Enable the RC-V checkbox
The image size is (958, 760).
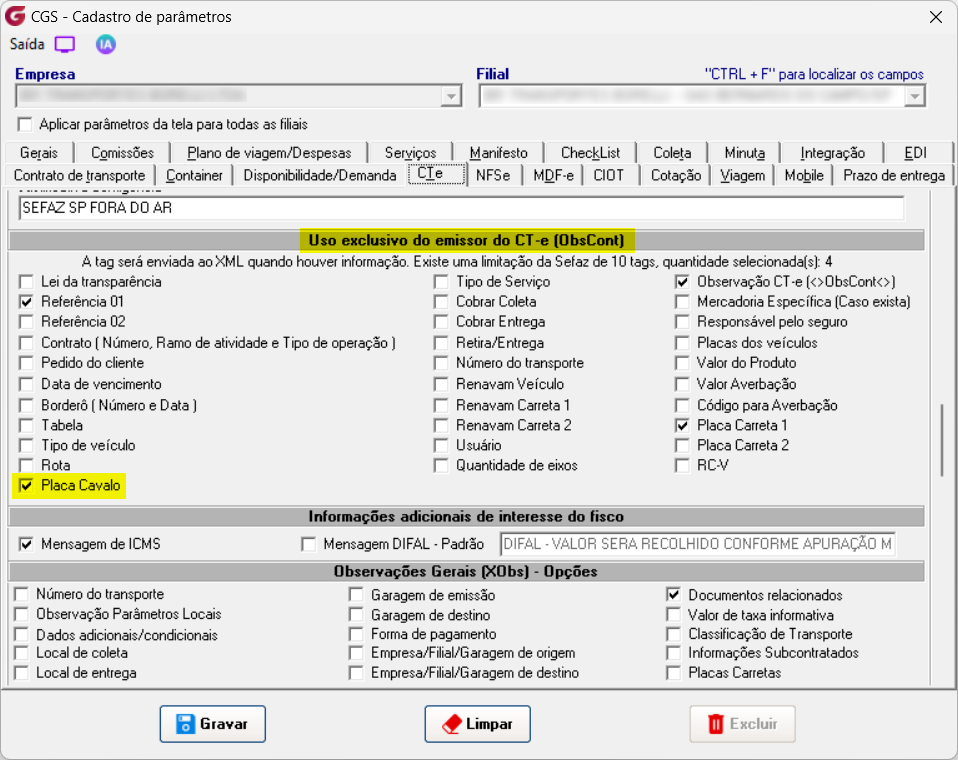pos(682,466)
